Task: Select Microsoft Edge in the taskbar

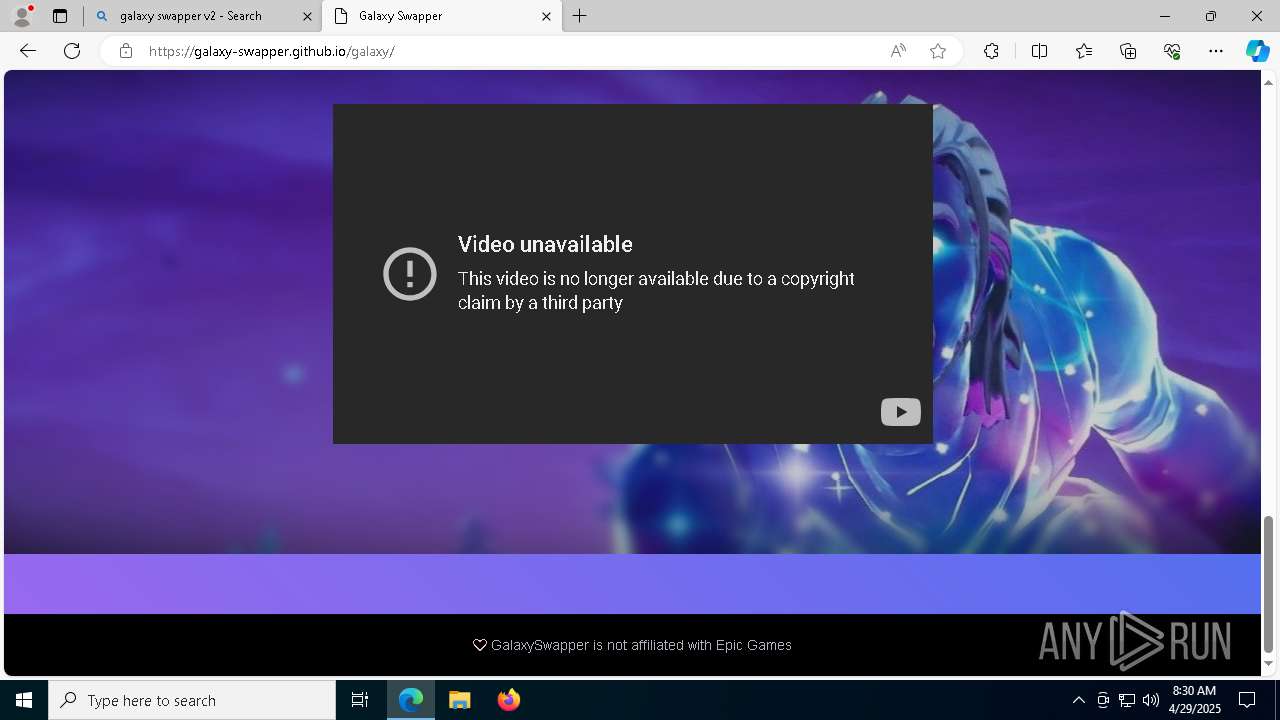Action: pyautogui.click(x=411, y=700)
